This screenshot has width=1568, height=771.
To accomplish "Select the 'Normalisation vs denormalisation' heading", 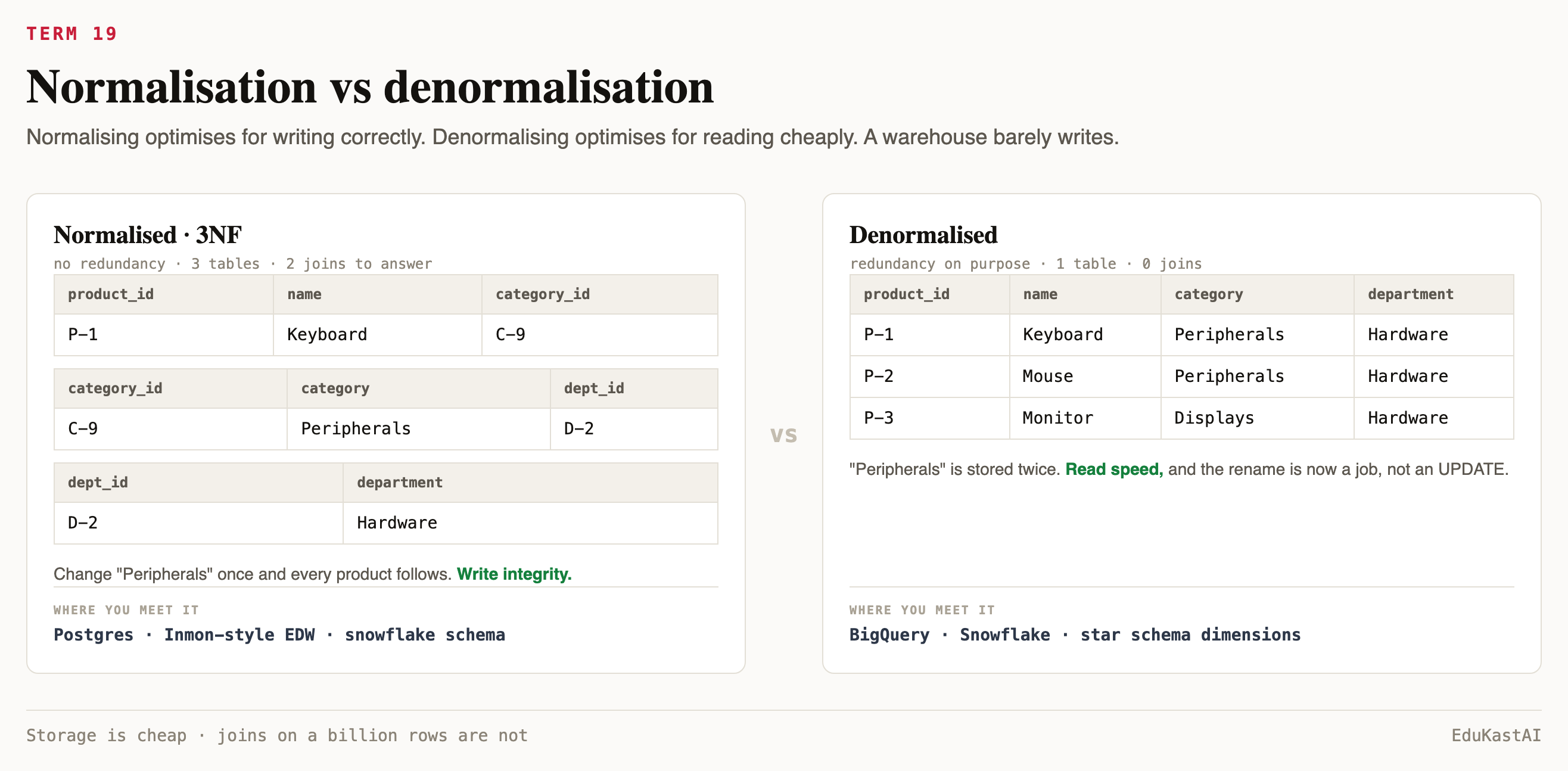I will (369, 86).
